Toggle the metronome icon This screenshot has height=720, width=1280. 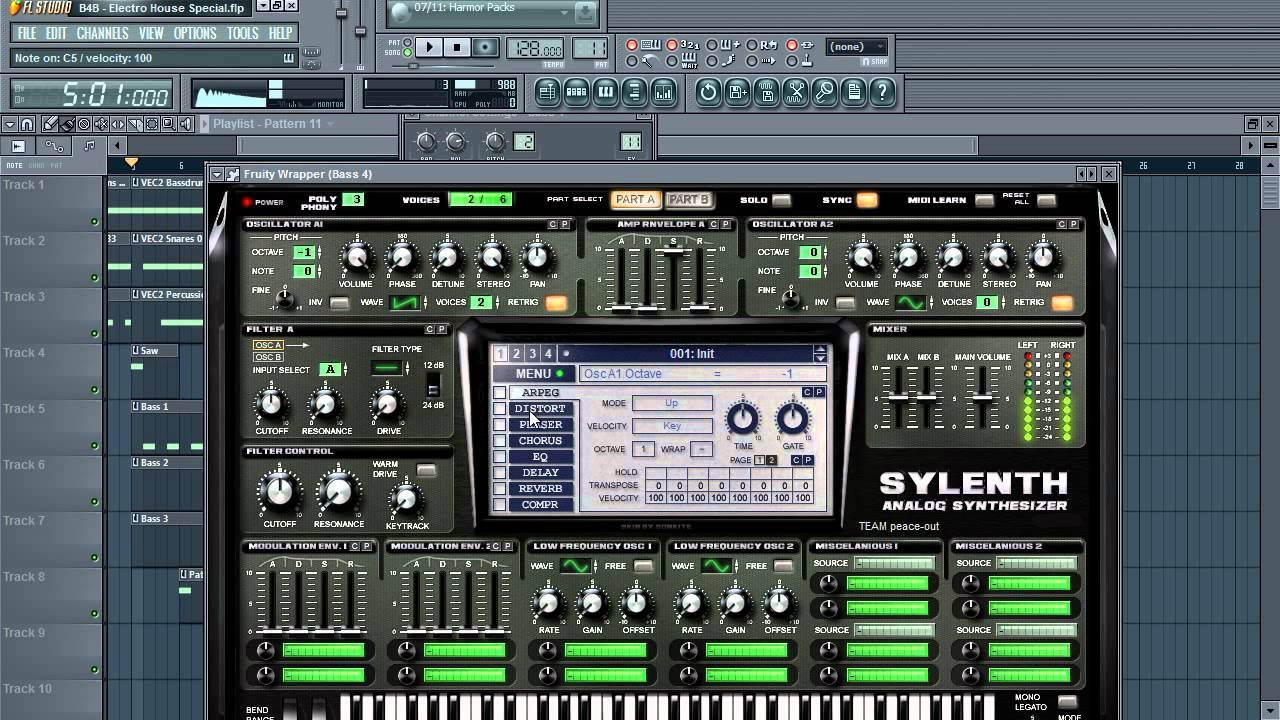pyautogui.click(x=651, y=61)
